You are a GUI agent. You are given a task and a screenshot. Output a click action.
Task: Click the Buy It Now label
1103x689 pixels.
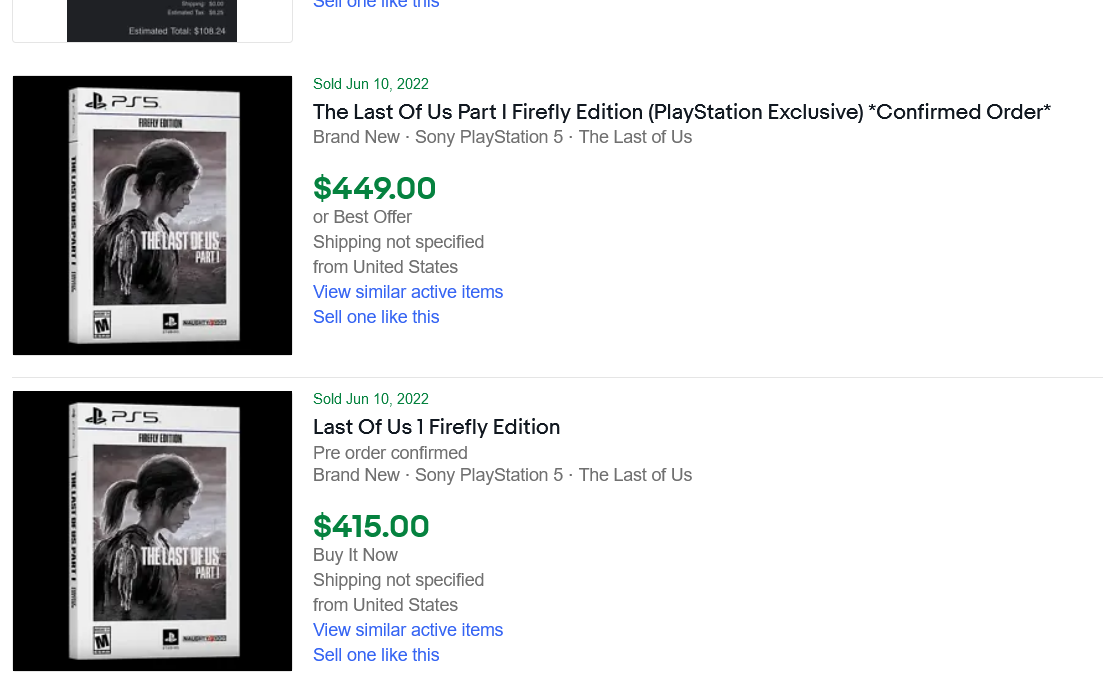click(354, 555)
